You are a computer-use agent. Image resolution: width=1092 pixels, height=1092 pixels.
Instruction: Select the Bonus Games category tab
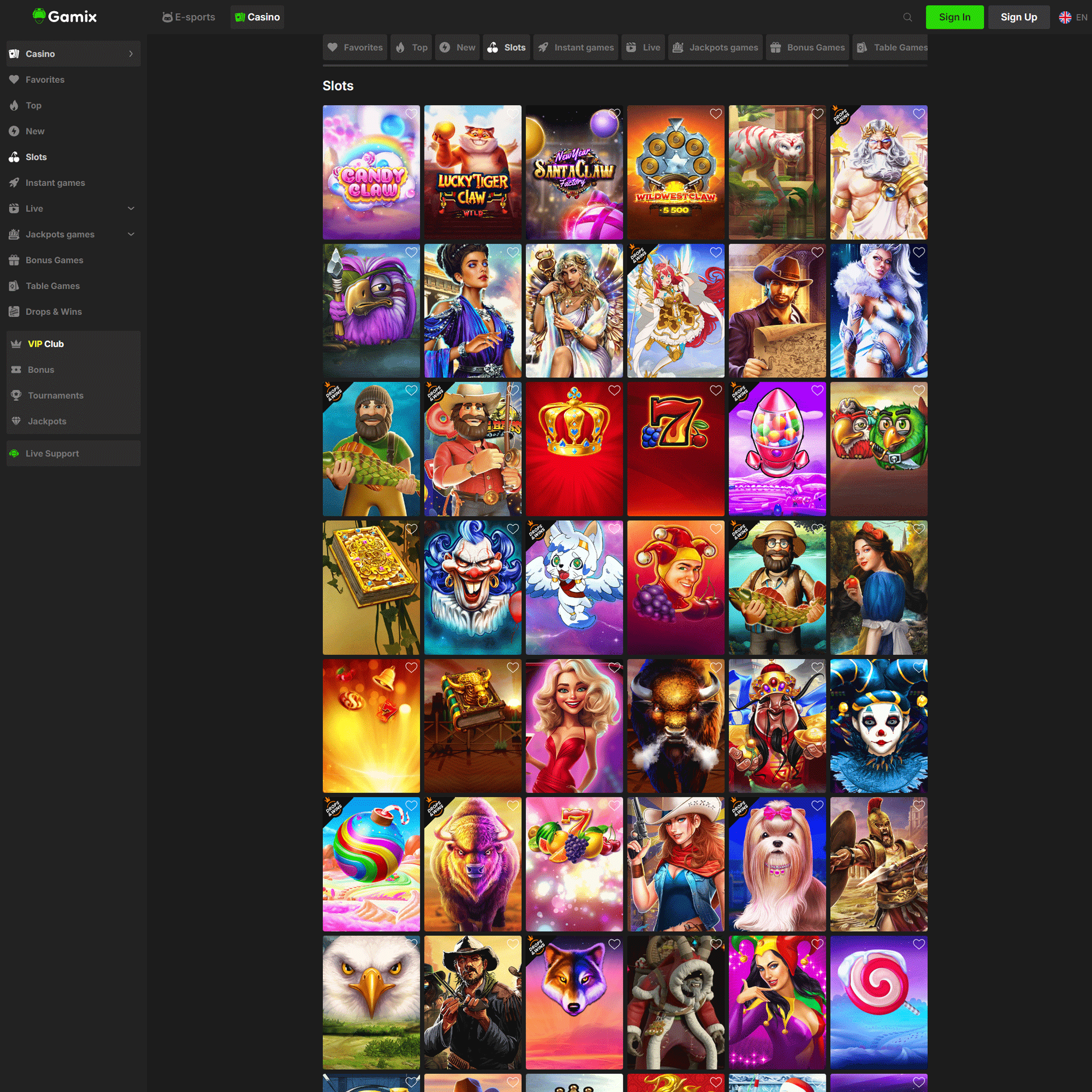coord(808,48)
